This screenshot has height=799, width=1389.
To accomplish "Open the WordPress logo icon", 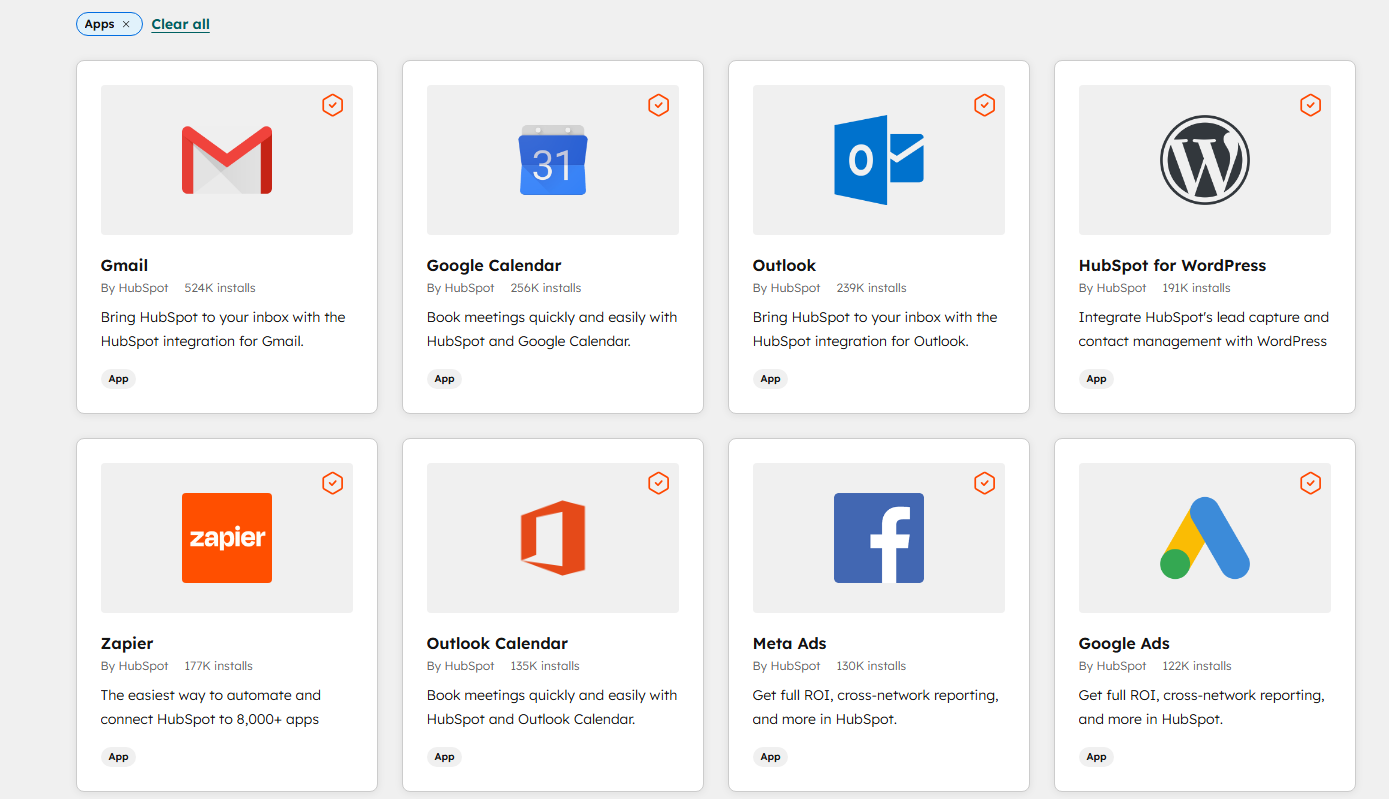I will [x=1204, y=158].
